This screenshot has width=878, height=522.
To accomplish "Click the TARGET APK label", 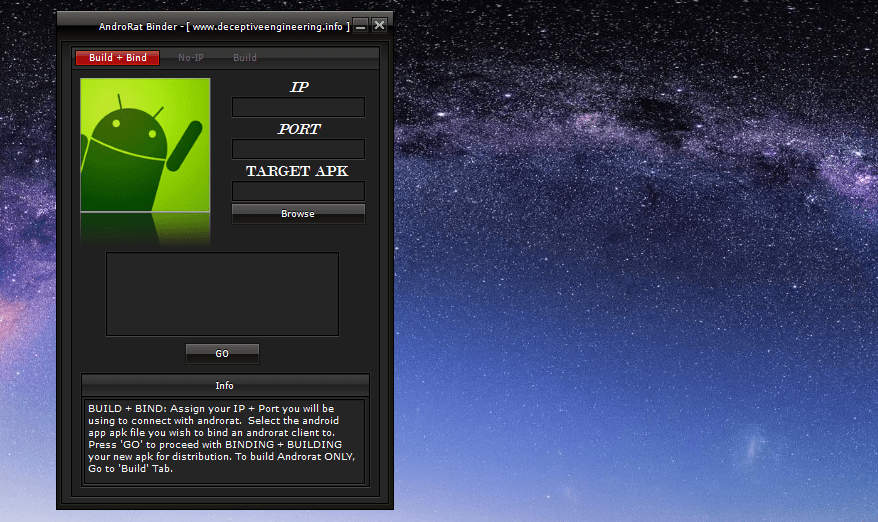I will point(297,171).
